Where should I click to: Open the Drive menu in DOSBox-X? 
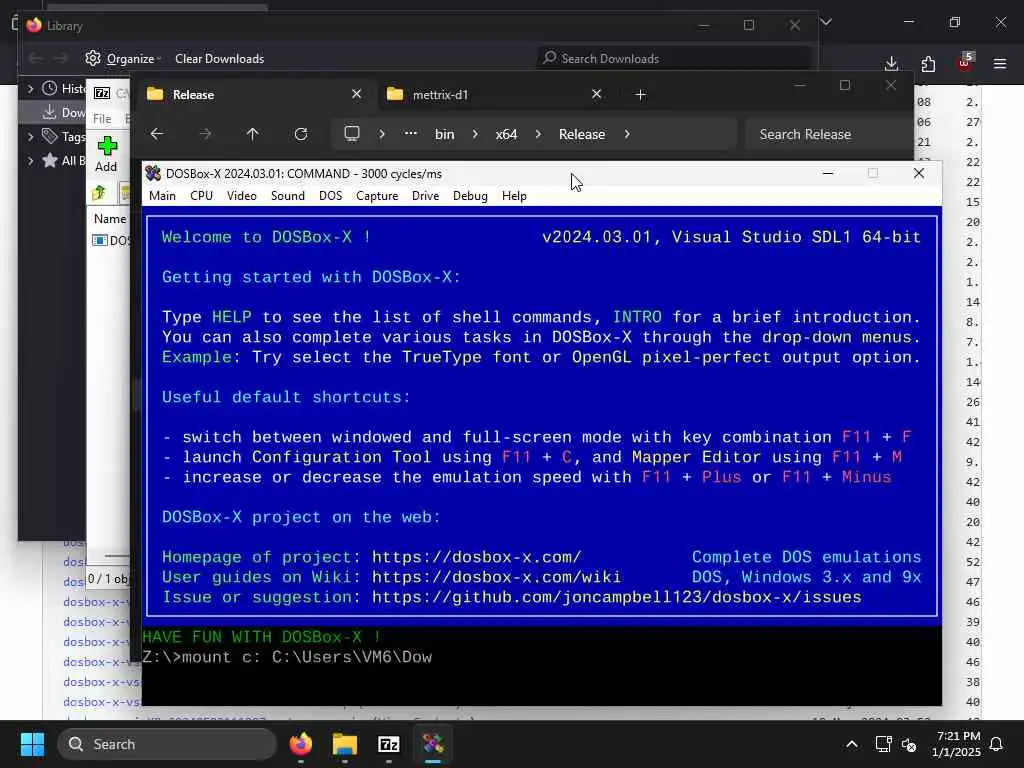tap(425, 196)
